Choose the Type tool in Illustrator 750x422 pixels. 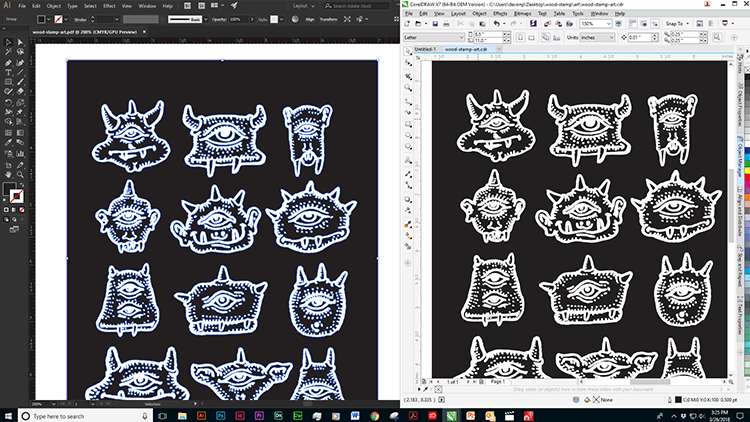click(8, 72)
